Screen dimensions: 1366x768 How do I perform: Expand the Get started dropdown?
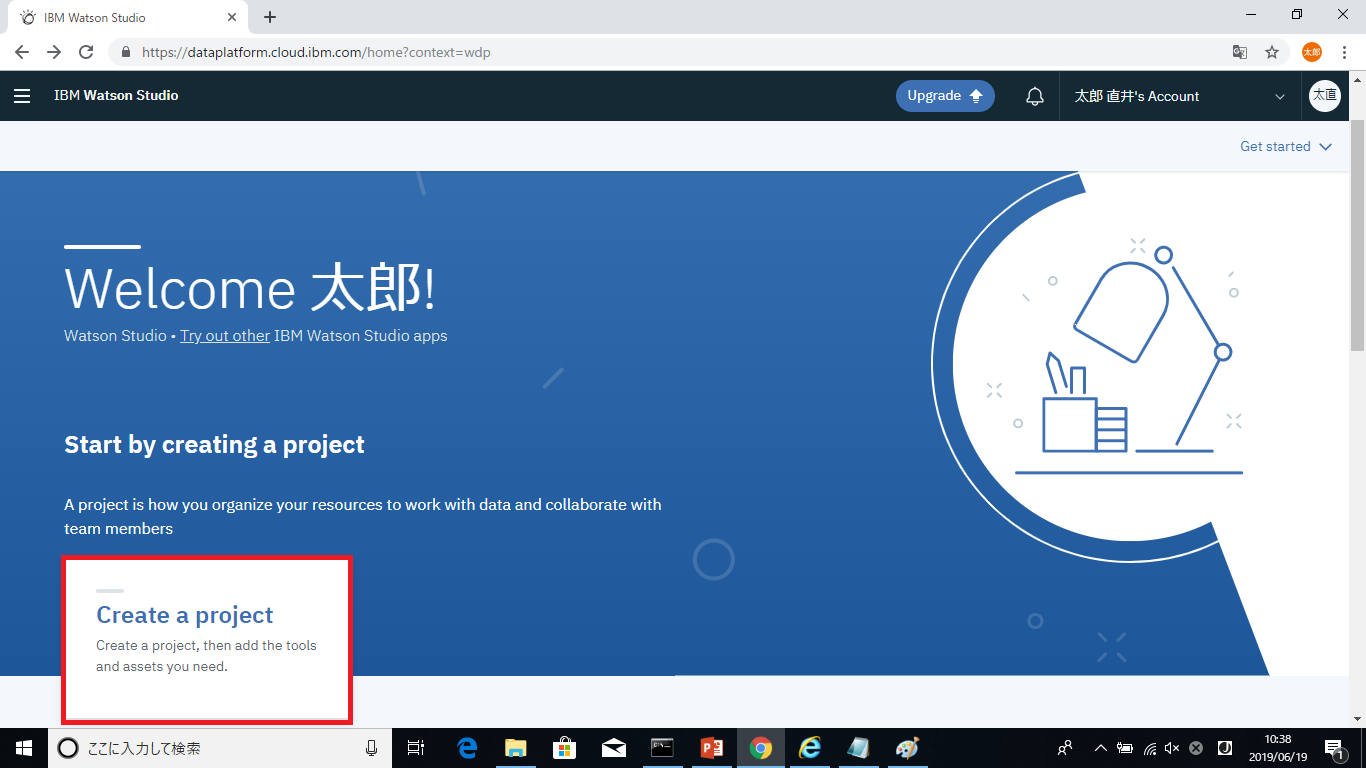point(1286,146)
